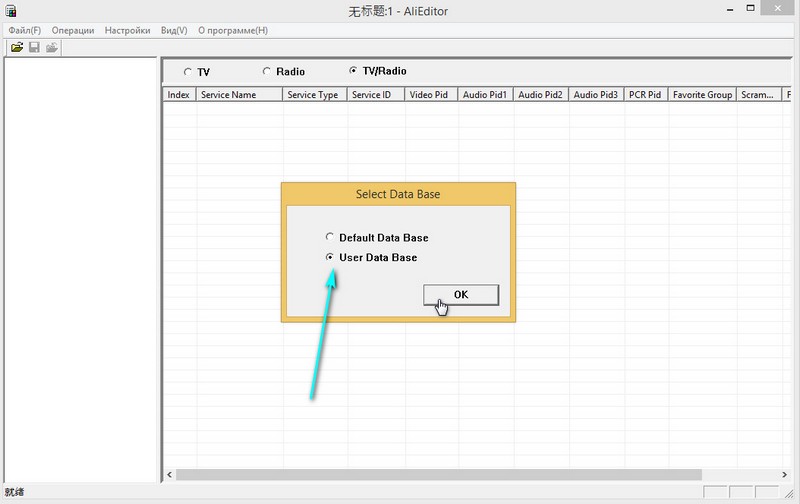This screenshot has height=504, width=800.
Task: Open file with the folder toolbar icon
Action: coord(17,47)
